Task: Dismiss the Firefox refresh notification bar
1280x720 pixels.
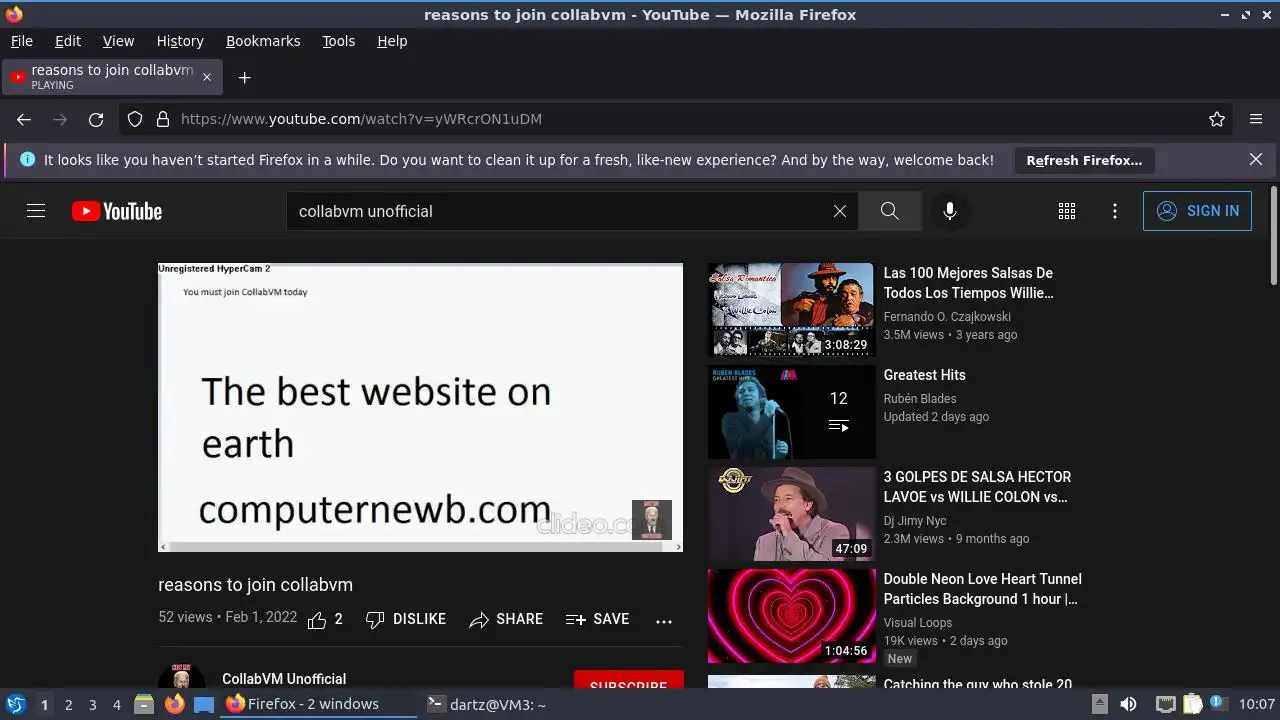Action: [x=1256, y=159]
